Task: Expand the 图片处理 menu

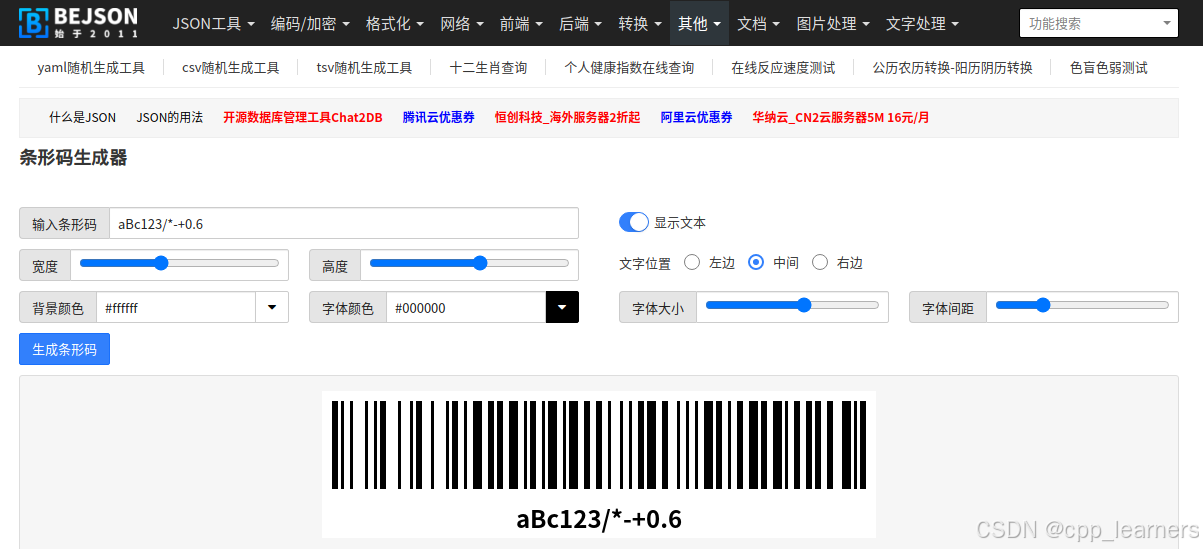Action: pyautogui.click(x=833, y=23)
